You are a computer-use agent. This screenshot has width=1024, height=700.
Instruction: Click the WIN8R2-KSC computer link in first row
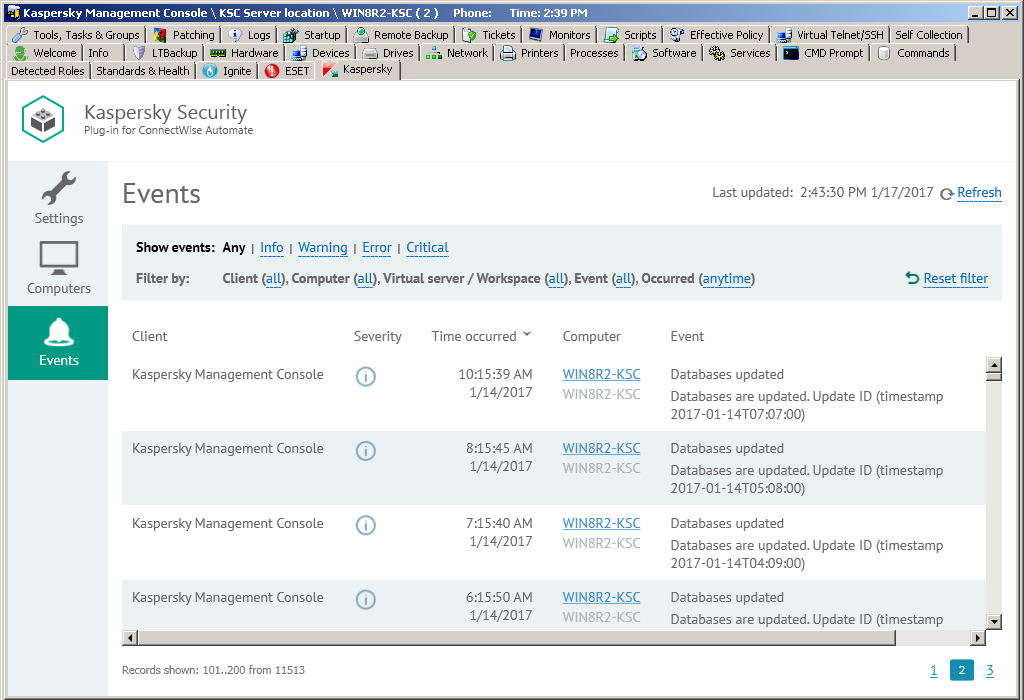(x=601, y=374)
